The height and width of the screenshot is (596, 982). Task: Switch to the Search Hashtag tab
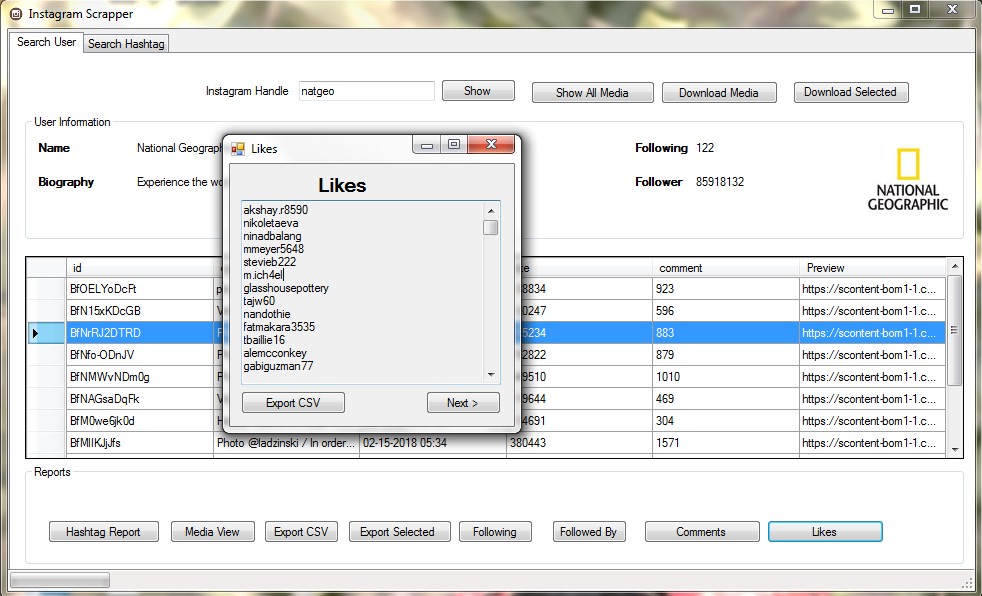click(126, 44)
